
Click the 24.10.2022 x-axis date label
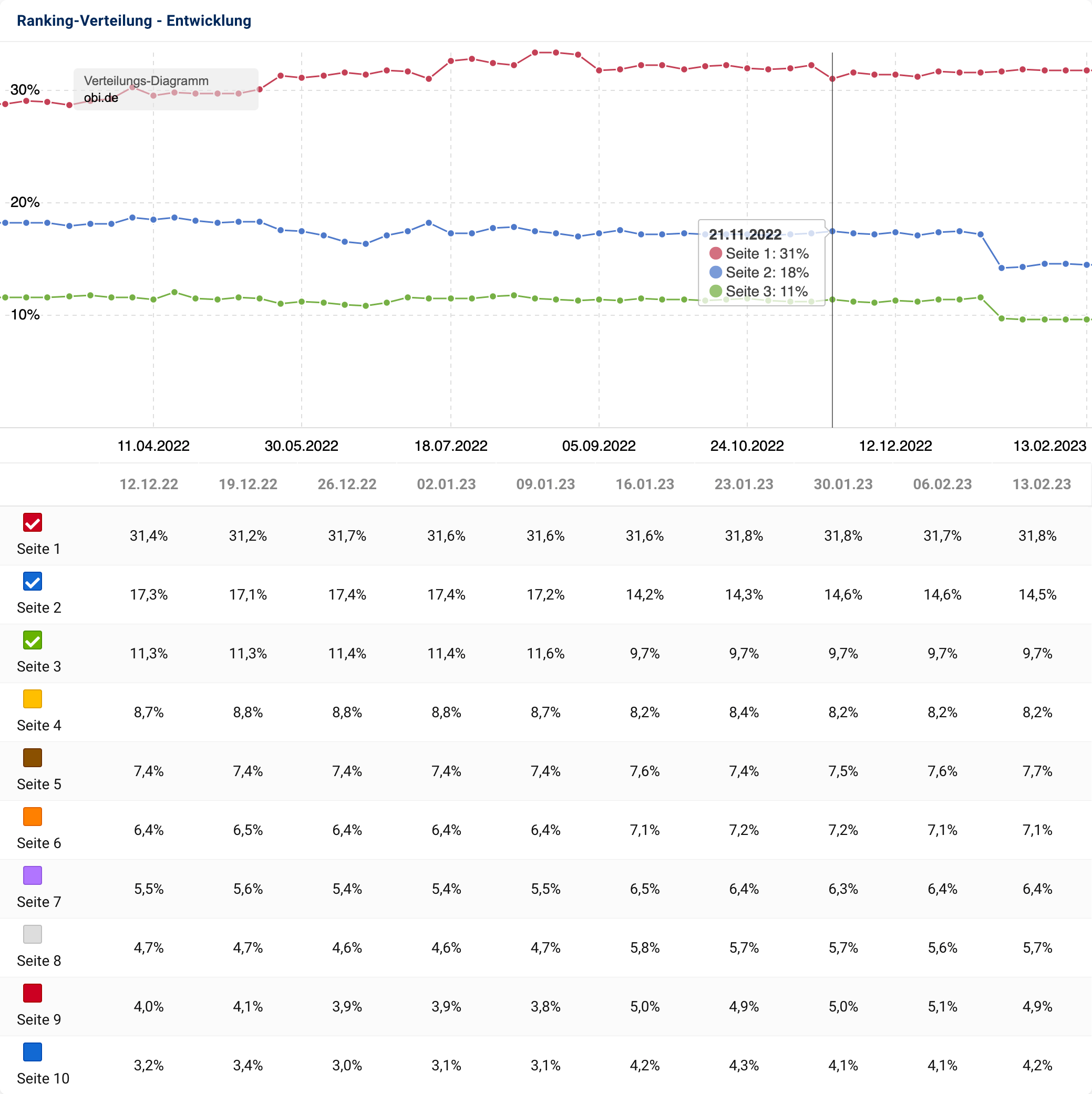pos(747,446)
